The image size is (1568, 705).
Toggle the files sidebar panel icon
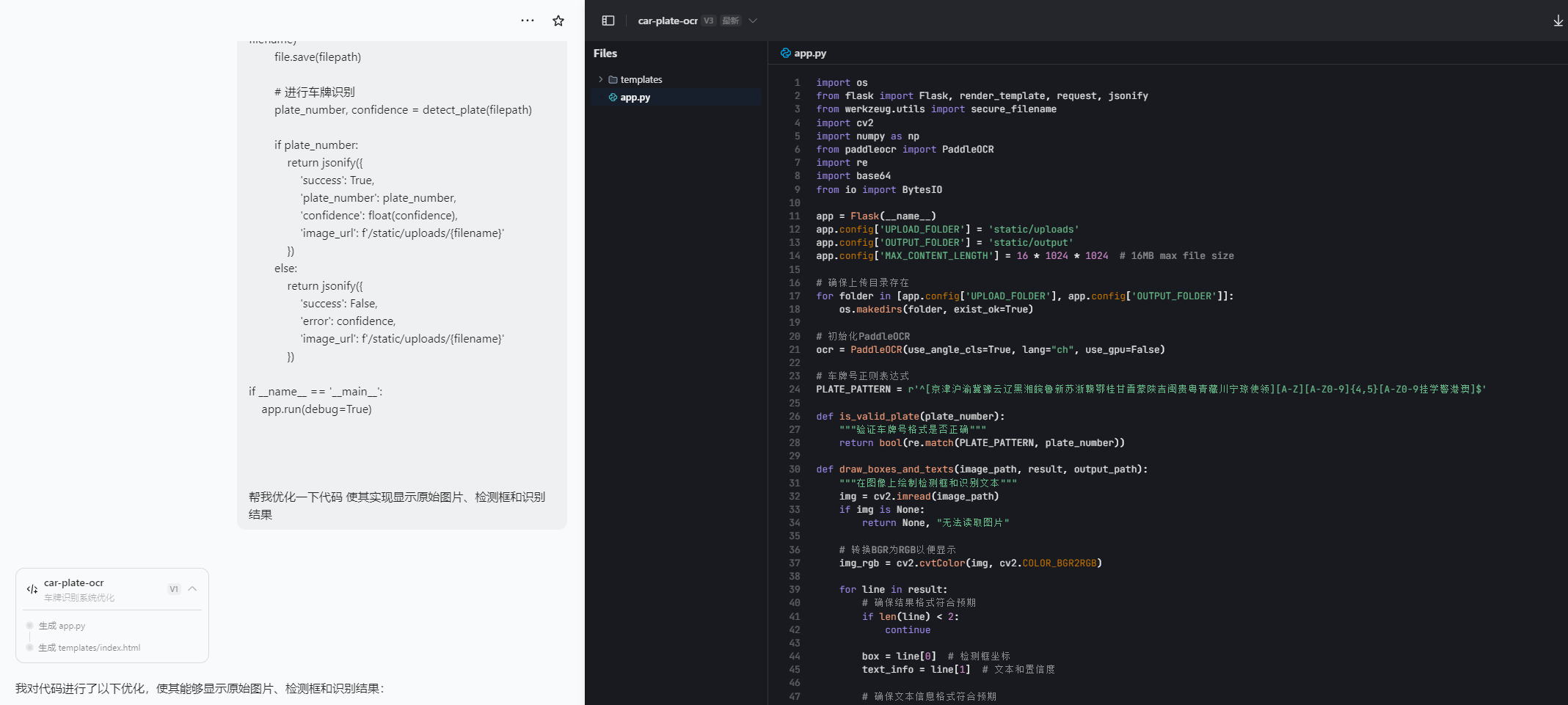pos(608,21)
